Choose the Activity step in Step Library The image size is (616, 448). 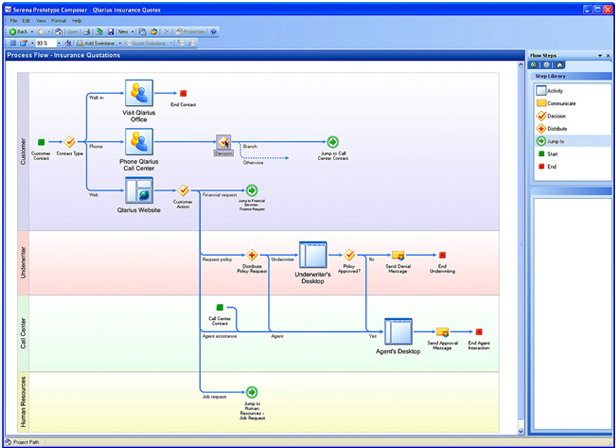(549, 91)
